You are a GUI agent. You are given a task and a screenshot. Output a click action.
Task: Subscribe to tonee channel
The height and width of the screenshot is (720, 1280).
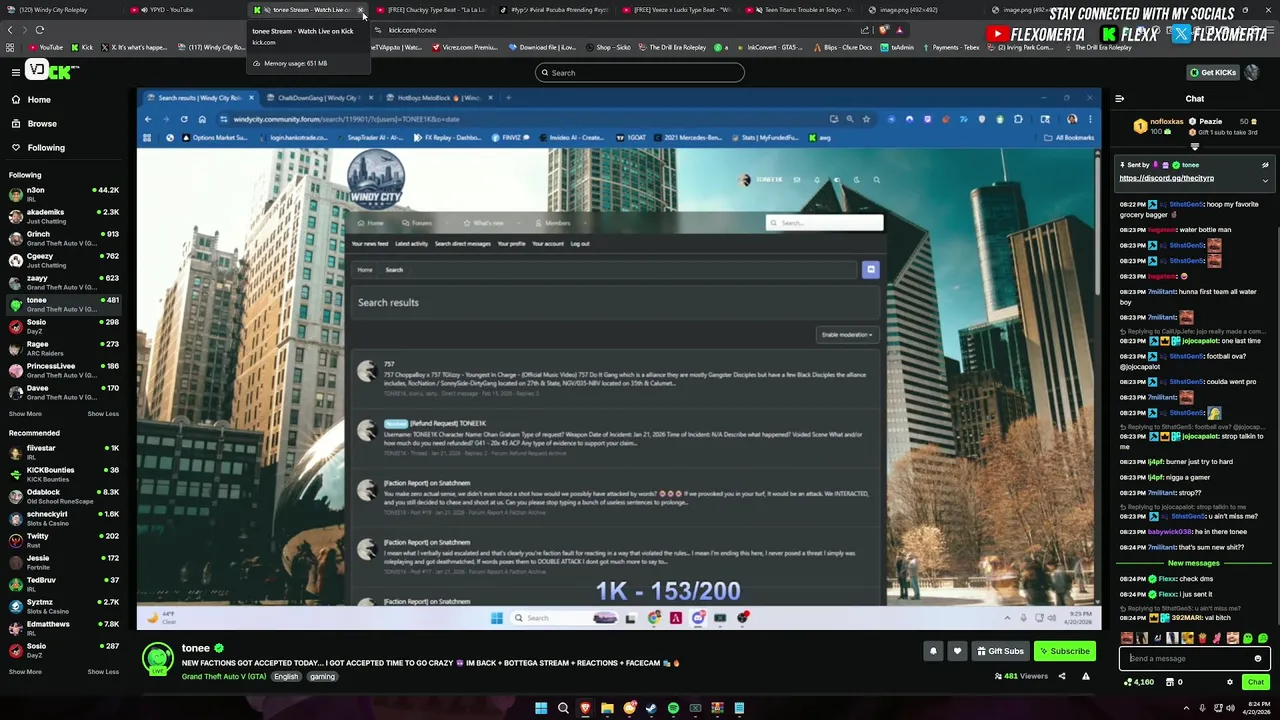point(1065,651)
